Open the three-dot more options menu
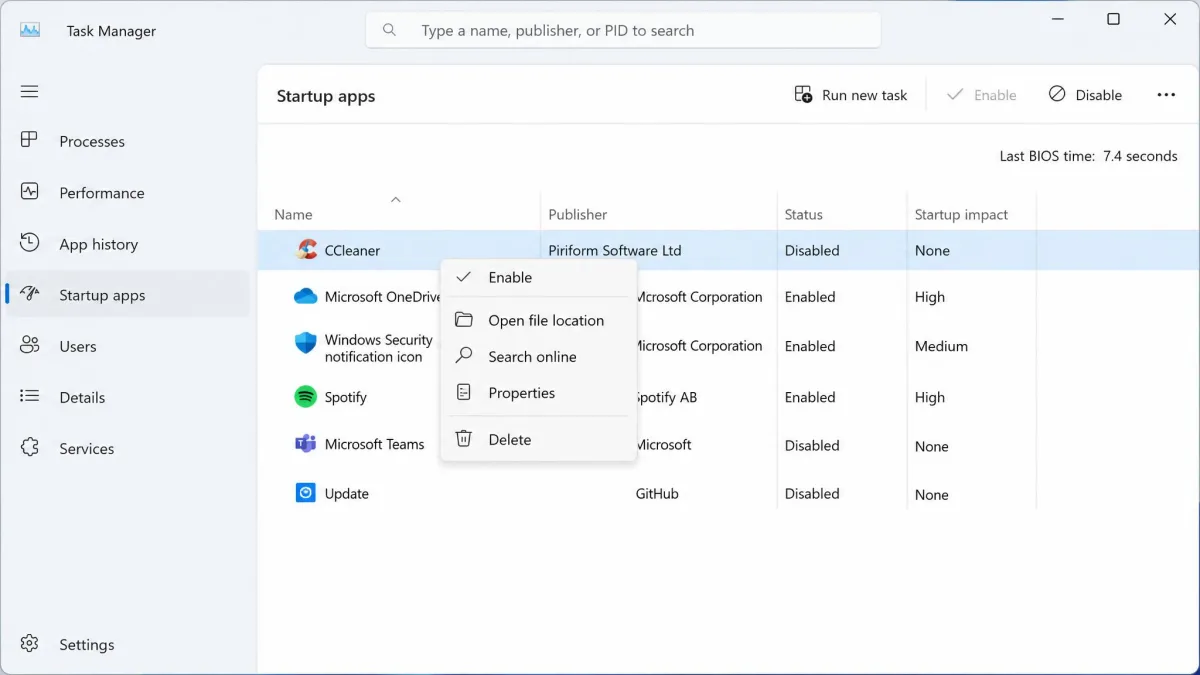 click(x=1166, y=95)
